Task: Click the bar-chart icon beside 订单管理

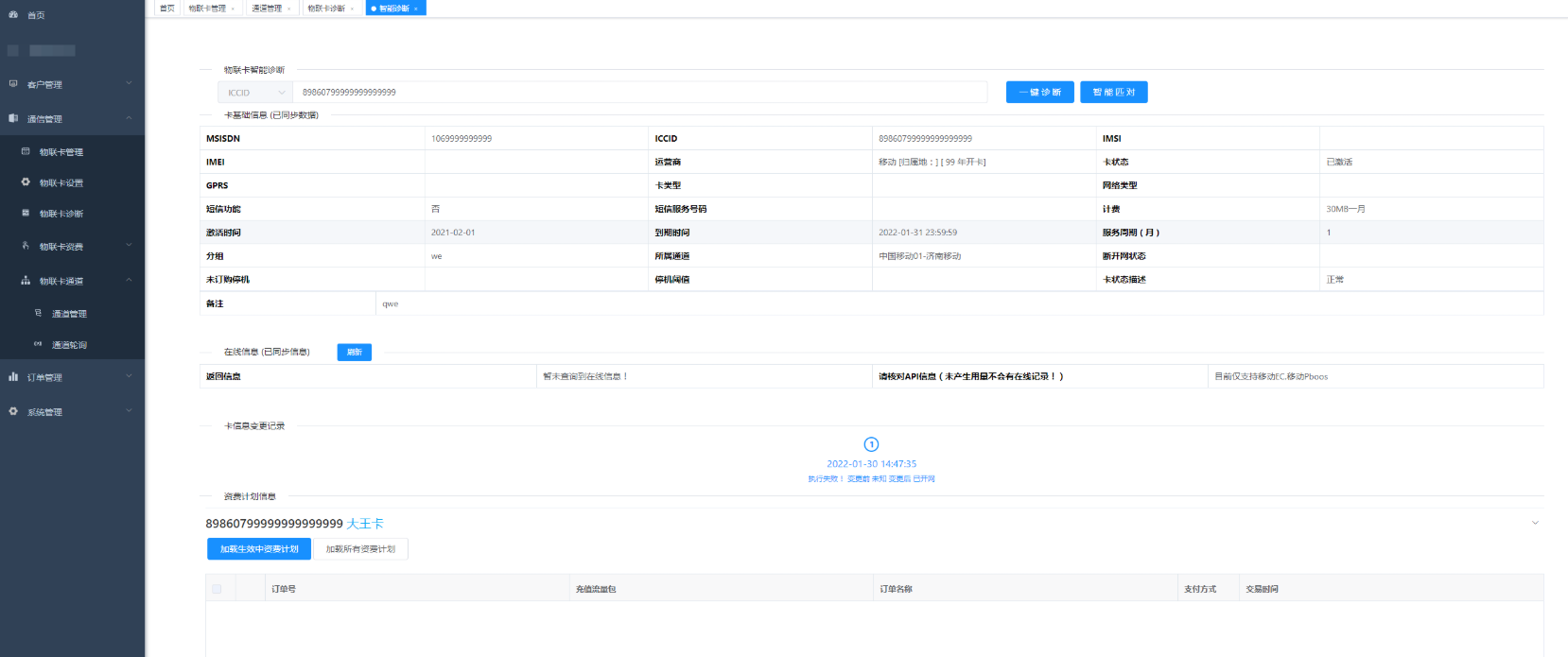Action: click(13, 376)
